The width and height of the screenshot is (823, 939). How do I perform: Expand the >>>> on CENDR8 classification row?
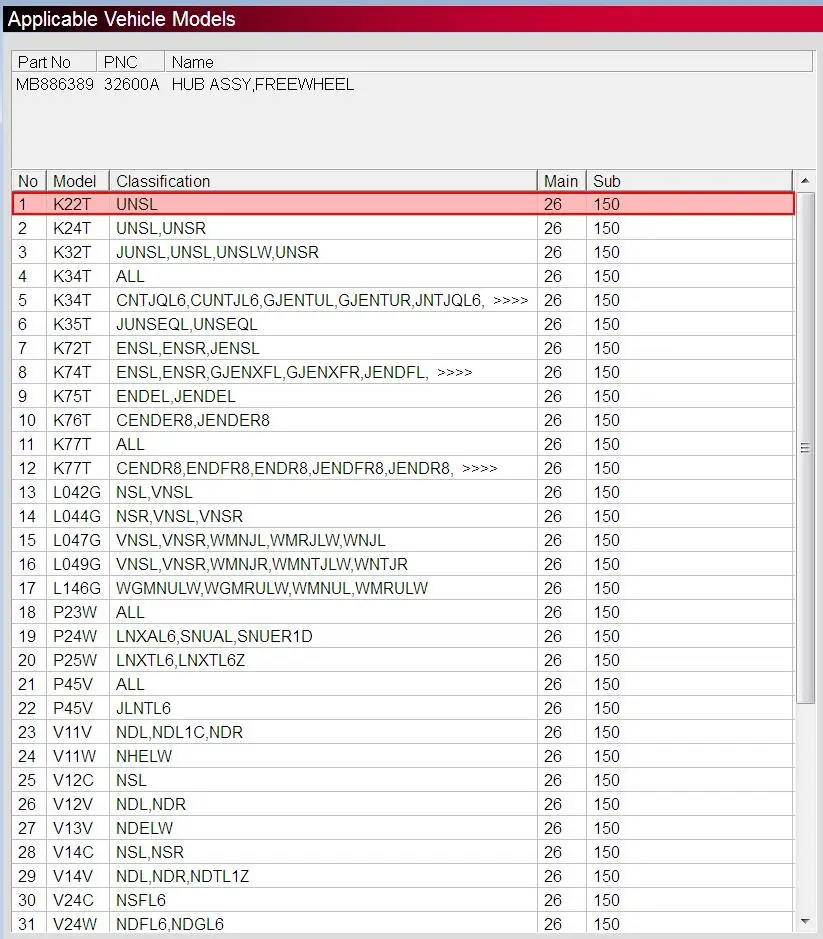[x=480, y=468]
